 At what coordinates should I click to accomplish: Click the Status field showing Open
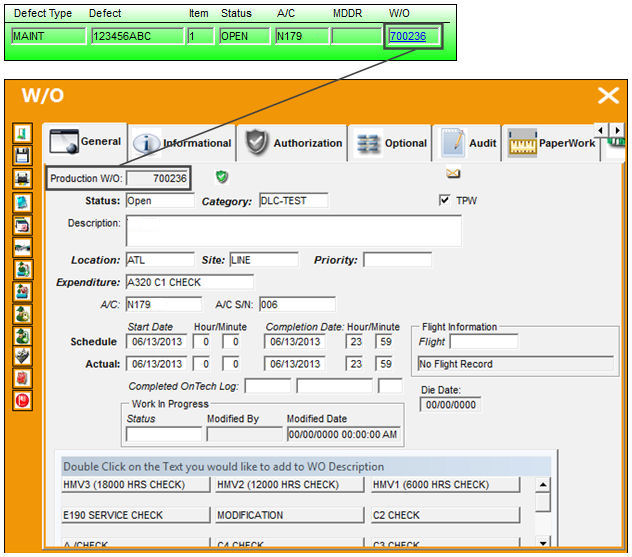(160, 200)
